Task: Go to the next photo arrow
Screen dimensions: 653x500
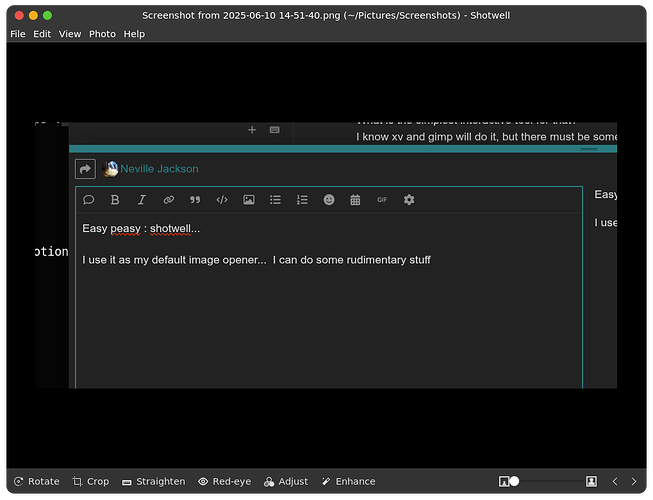Action: pyautogui.click(x=634, y=482)
